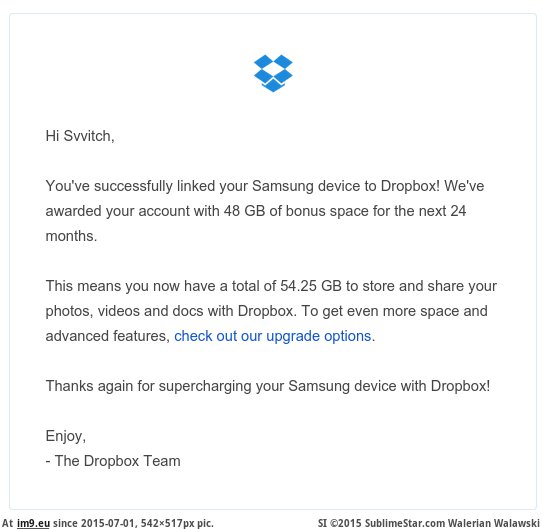
Task: Click the 'Hi Svvitch,' greeting line
Action: (80, 136)
